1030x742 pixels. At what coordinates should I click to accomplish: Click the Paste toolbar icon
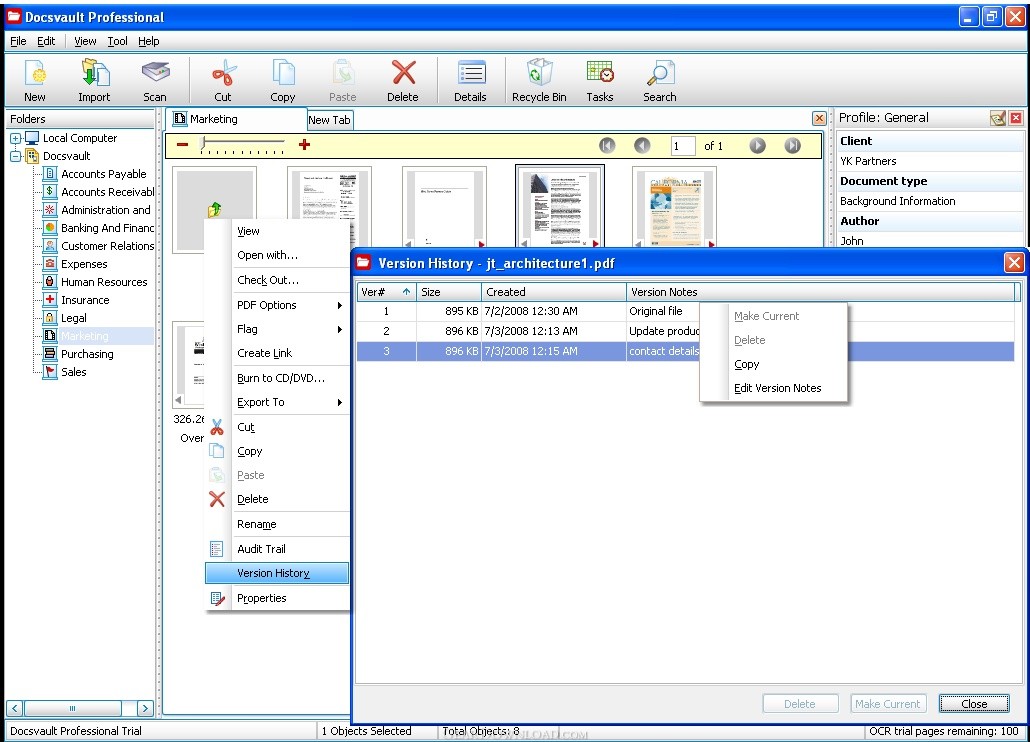[342, 80]
